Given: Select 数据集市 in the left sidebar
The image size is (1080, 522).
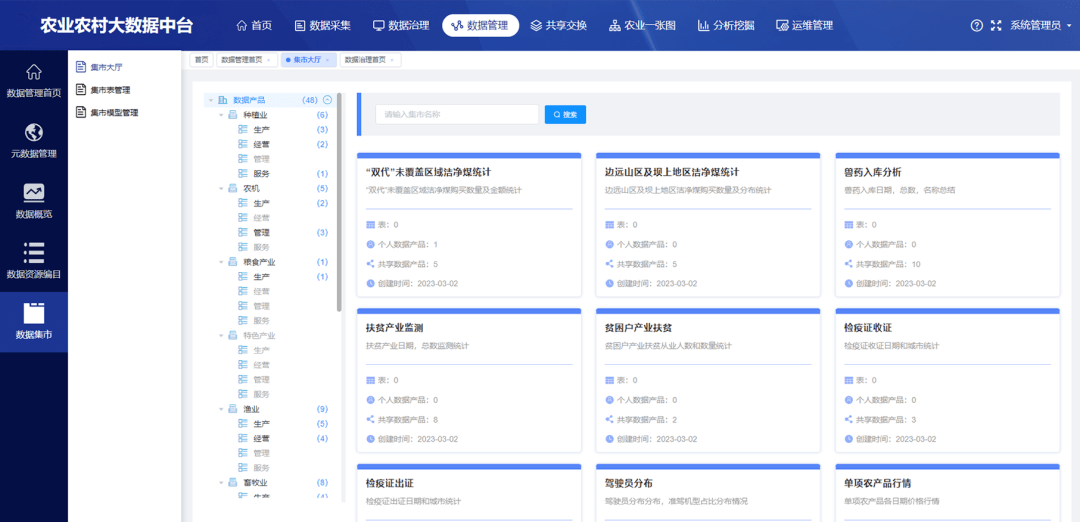Looking at the screenshot, I should tap(34, 322).
